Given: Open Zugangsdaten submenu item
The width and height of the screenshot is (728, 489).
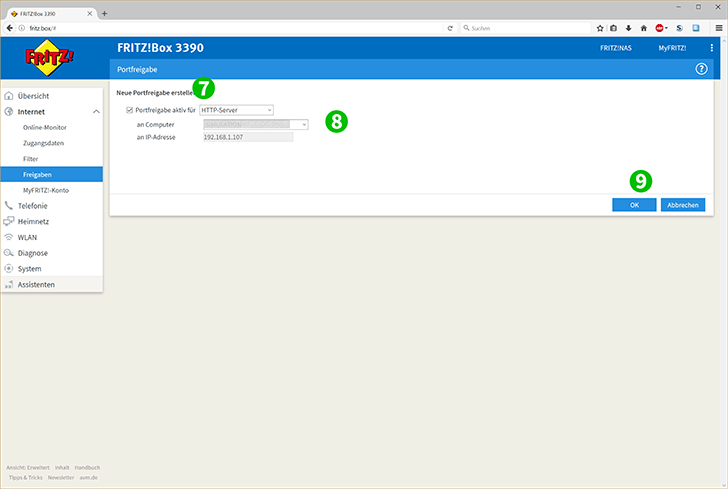Looking at the screenshot, I should (x=43, y=143).
